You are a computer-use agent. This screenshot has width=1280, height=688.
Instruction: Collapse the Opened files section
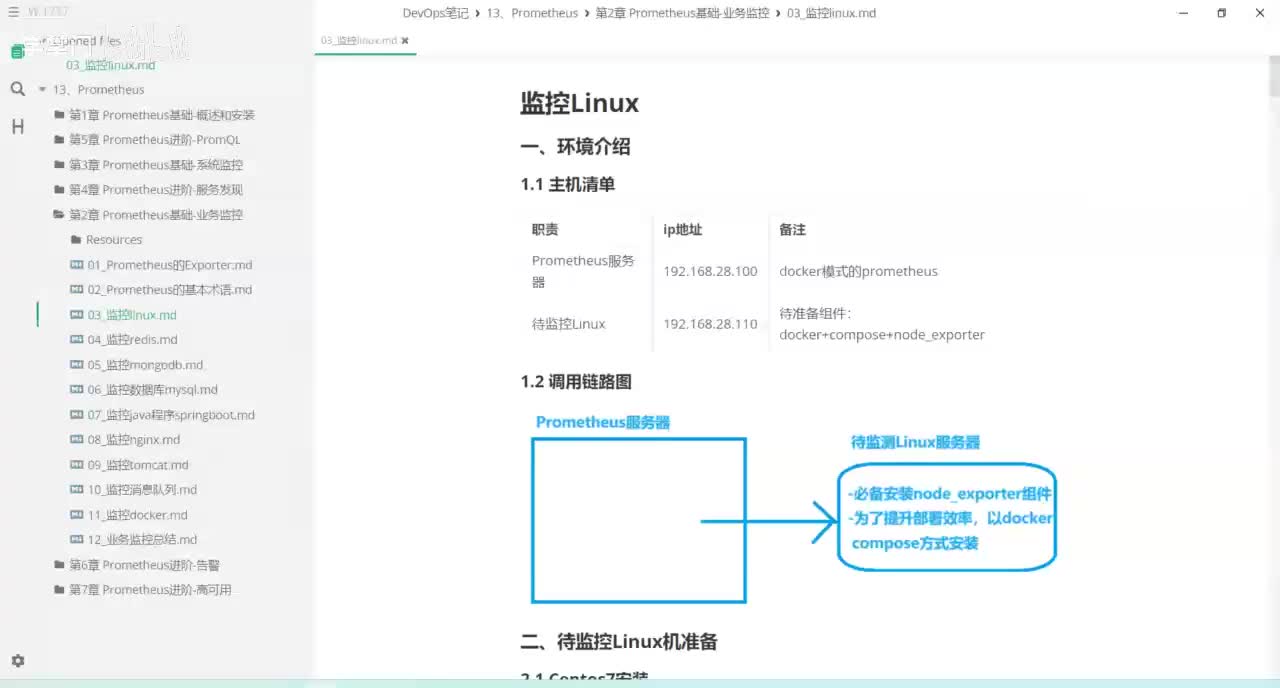[42, 41]
